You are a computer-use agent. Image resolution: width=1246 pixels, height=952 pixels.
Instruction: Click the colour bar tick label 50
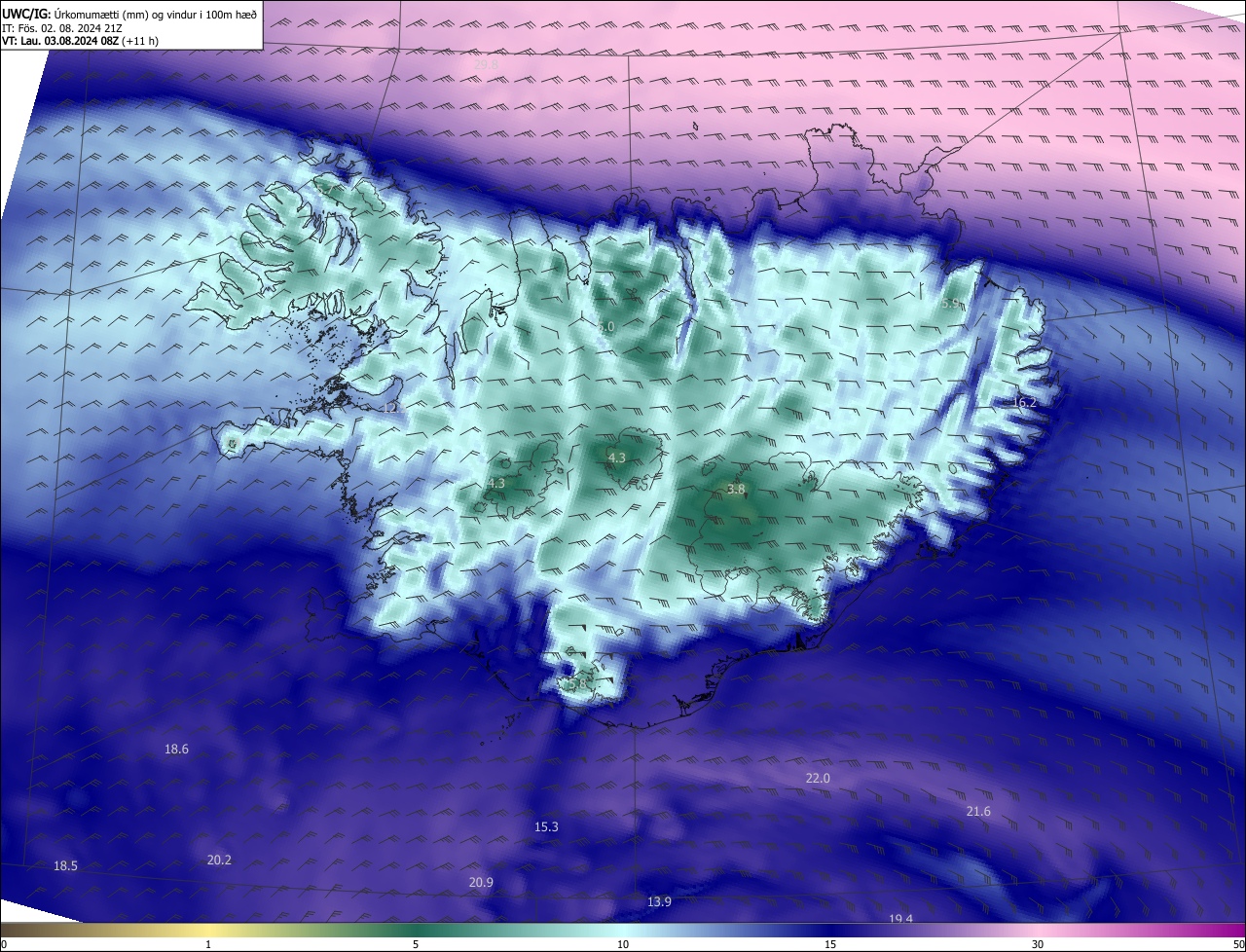[1238, 944]
